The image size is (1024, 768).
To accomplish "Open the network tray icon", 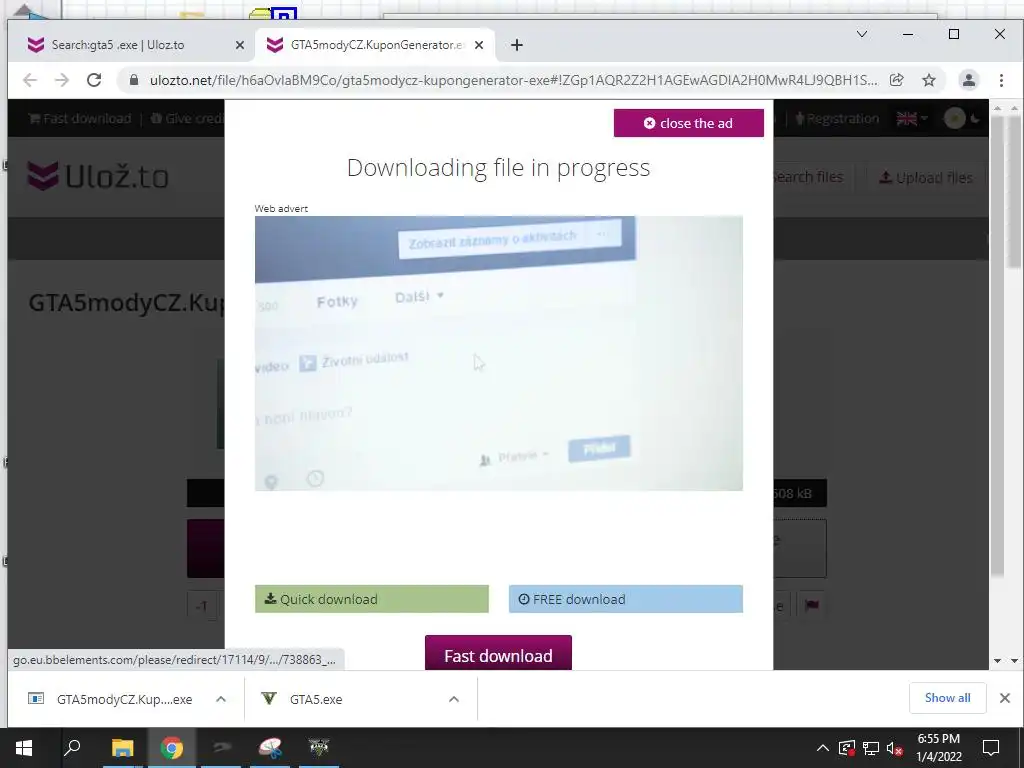I will (871, 748).
